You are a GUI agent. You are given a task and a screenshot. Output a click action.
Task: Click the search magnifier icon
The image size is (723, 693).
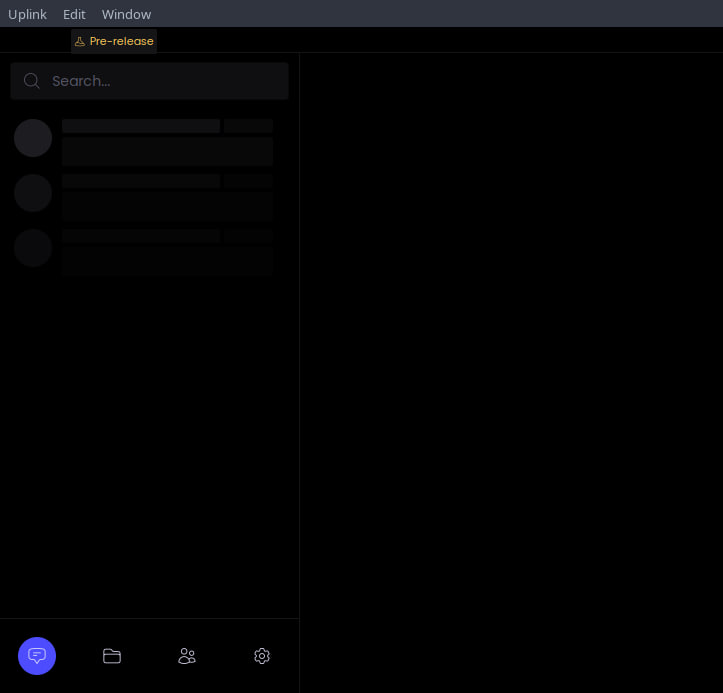(x=31, y=81)
